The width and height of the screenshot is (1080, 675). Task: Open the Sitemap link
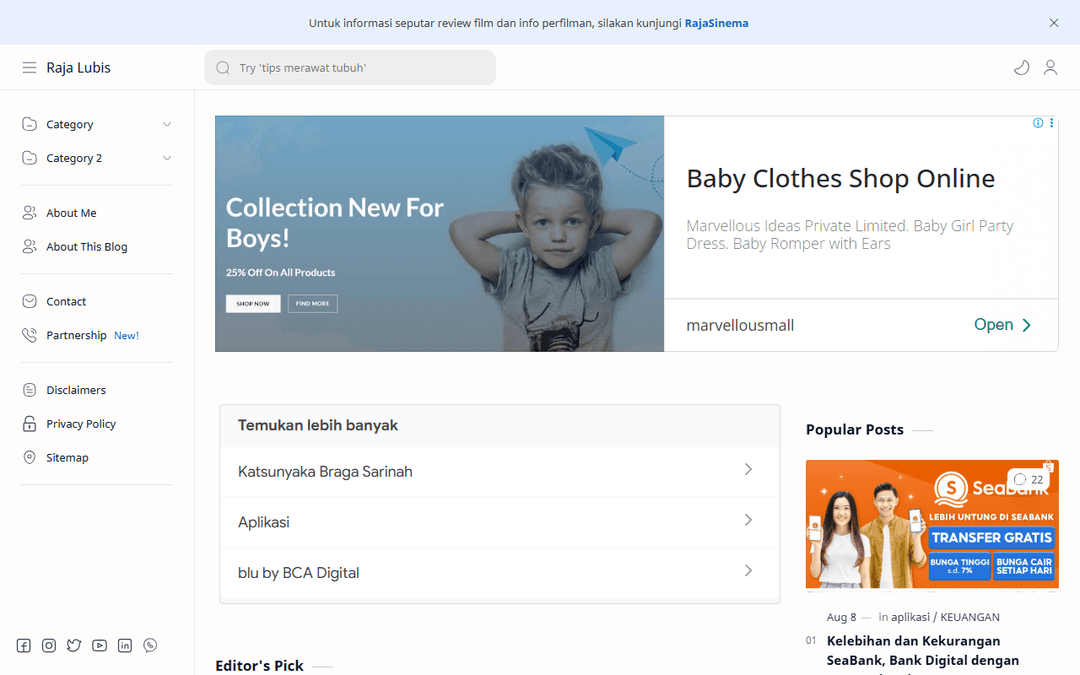(x=67, y=457)
